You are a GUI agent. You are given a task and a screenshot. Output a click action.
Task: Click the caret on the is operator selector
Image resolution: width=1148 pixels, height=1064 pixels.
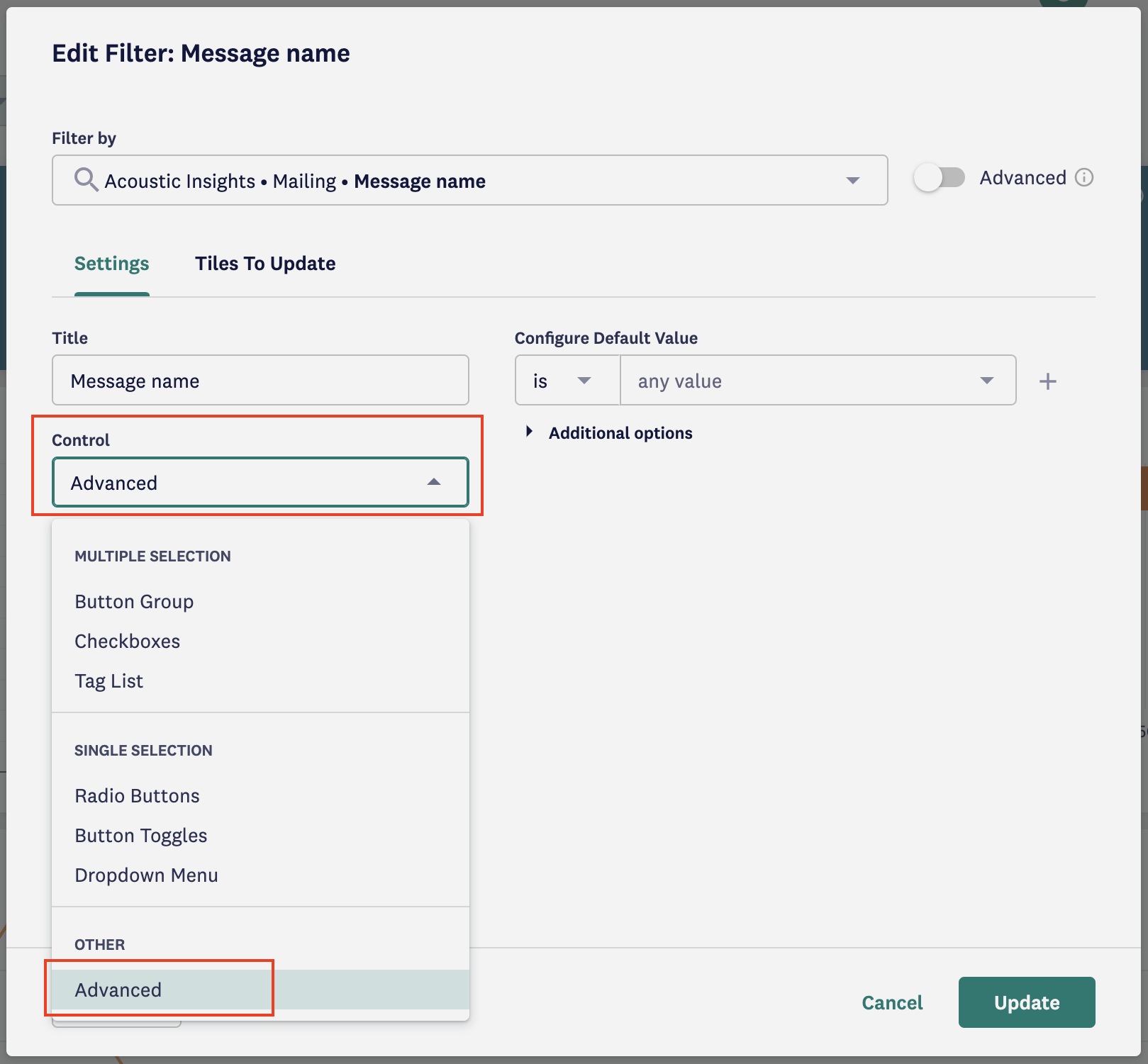[x=585, y=381]
